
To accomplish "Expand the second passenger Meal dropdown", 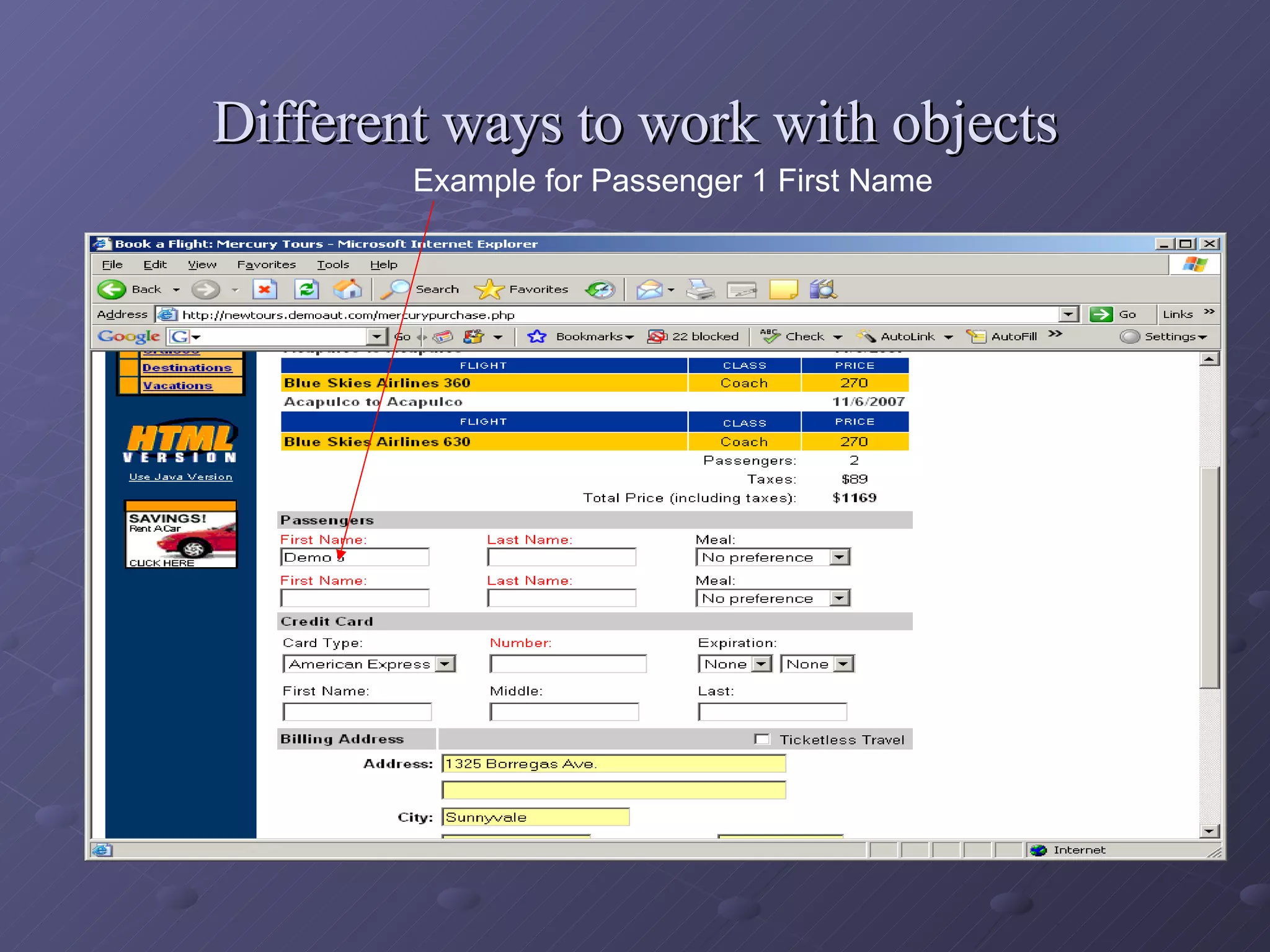I will pyautogui.click(x=839, y=598).
